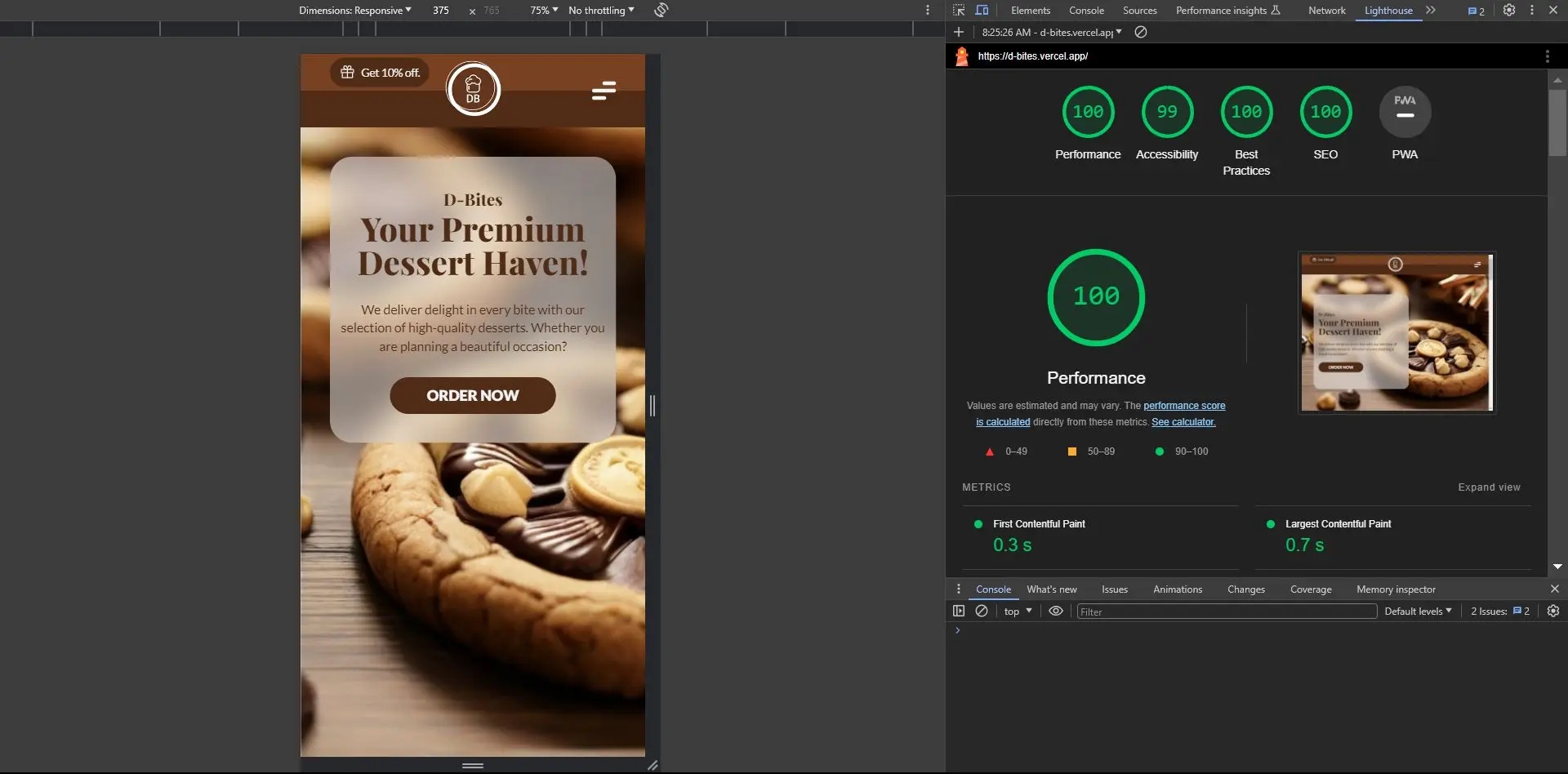Click the rotate device orientation icon
Screen dimensions: 1568x774
pyautogui.click(x=661, y=10)
